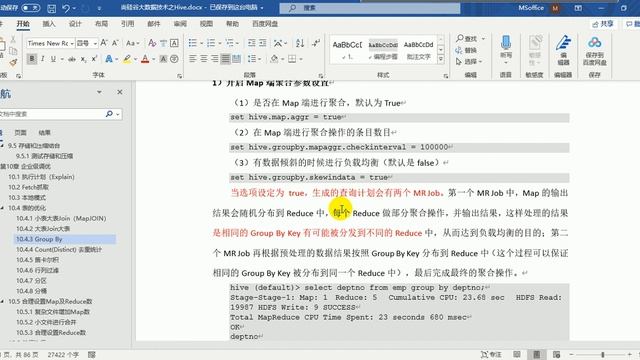The height and width of the screenshot is (360, 640).
Task: Click the Enclose Characters circle icon
Action: pos(174,59)
